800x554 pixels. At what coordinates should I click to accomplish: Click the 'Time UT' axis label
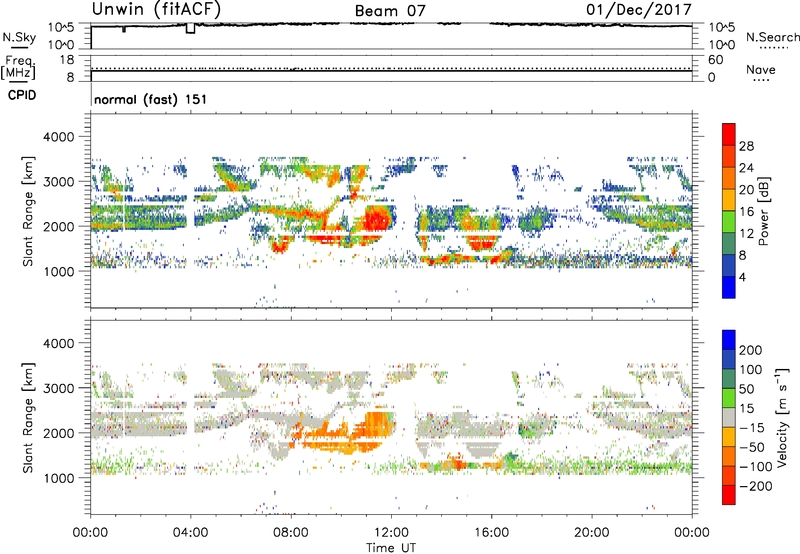[x=391, y=548]
